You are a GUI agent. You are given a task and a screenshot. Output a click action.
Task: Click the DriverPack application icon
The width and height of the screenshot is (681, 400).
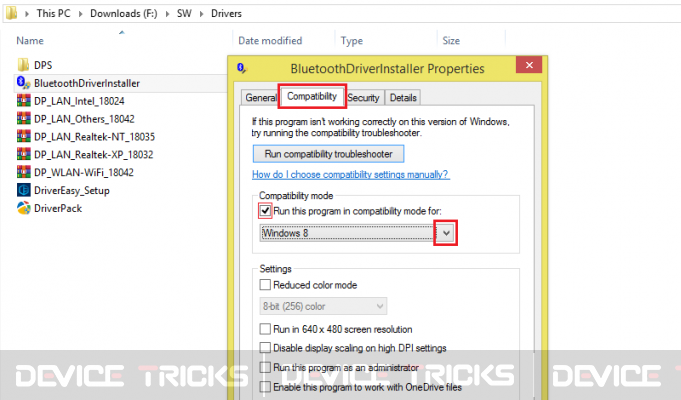(23, 208)
